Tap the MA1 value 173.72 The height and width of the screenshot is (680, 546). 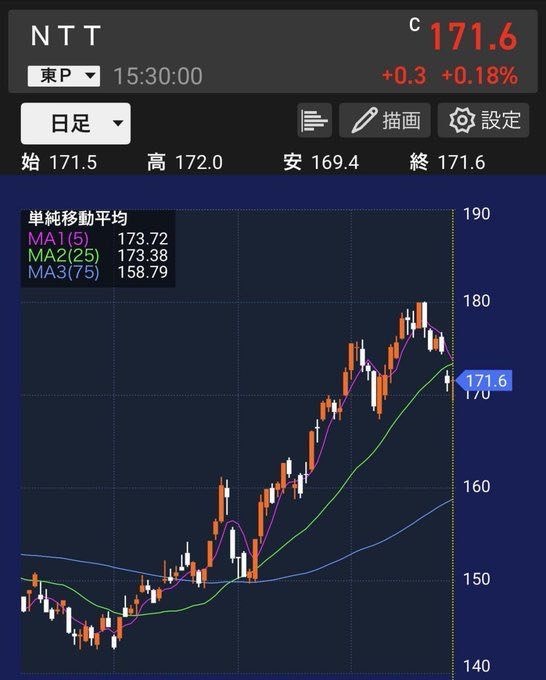(x=143, y=239)
